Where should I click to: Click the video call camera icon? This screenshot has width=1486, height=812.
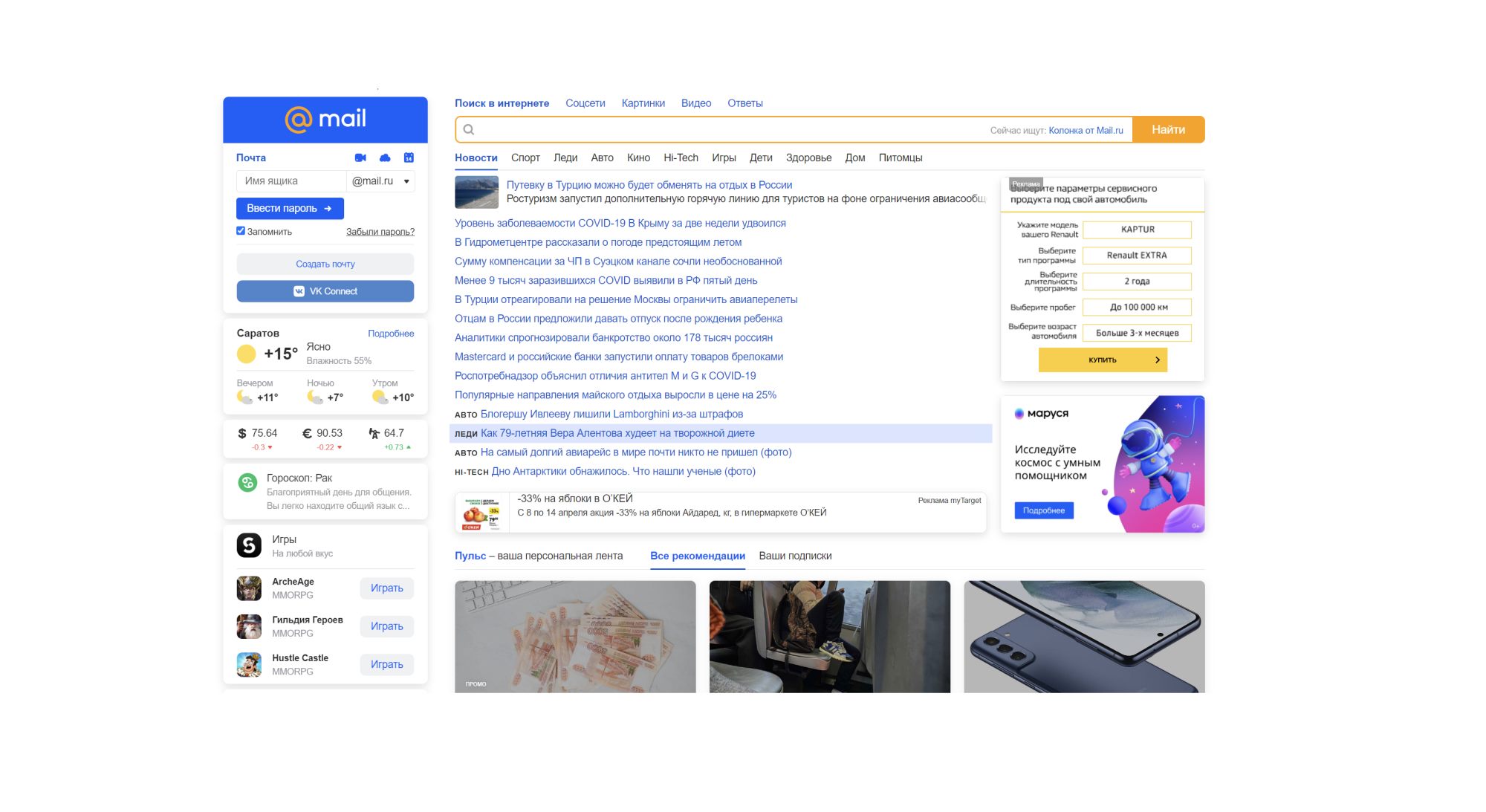click(360, 157)
